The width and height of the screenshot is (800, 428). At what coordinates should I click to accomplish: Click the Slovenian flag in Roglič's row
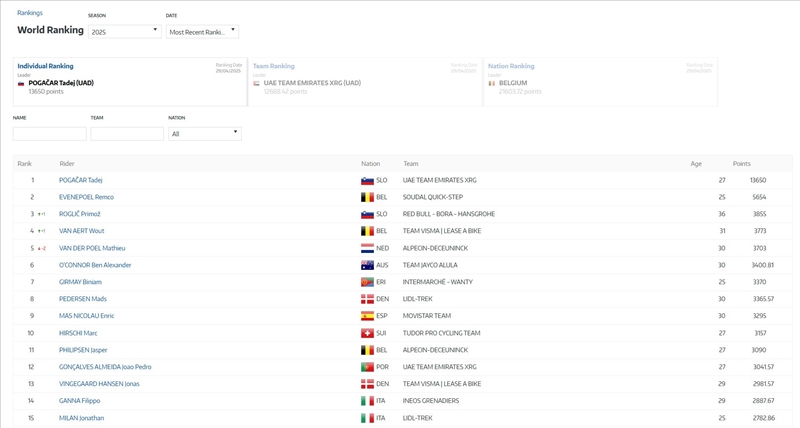pyautogui.click(x=367, y=214)
